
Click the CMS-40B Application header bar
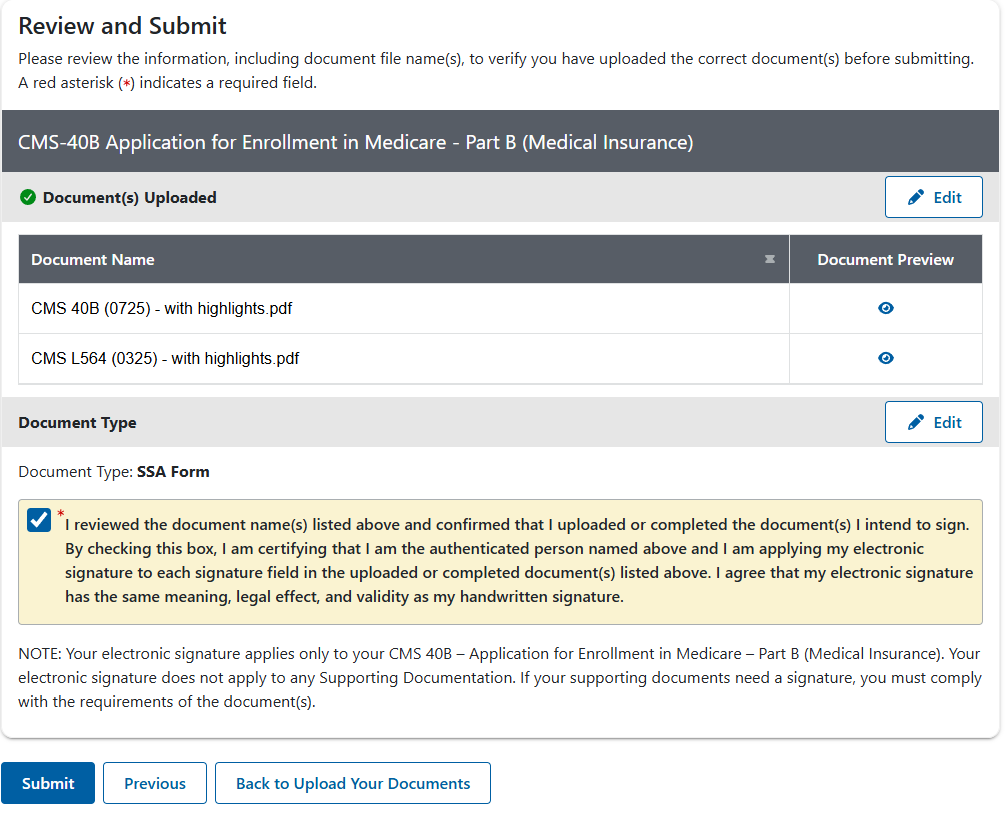tap(356, 143)
